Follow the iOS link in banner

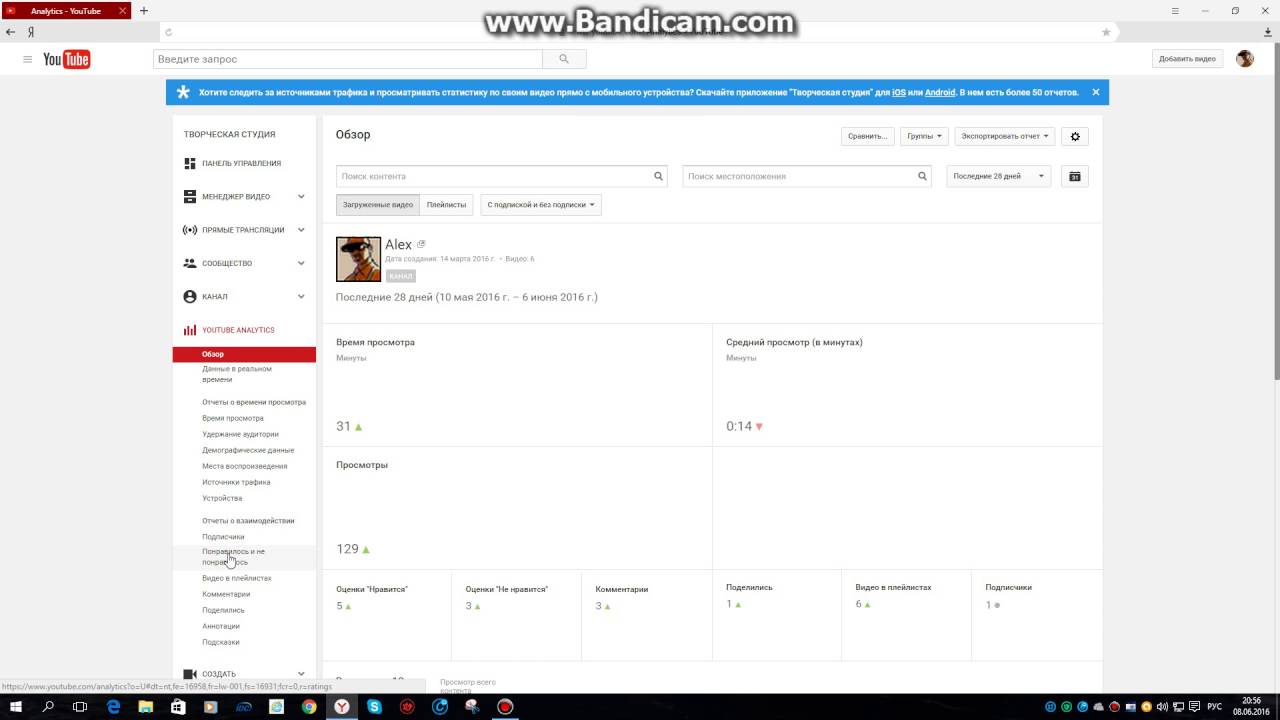[x=899, y=92]
